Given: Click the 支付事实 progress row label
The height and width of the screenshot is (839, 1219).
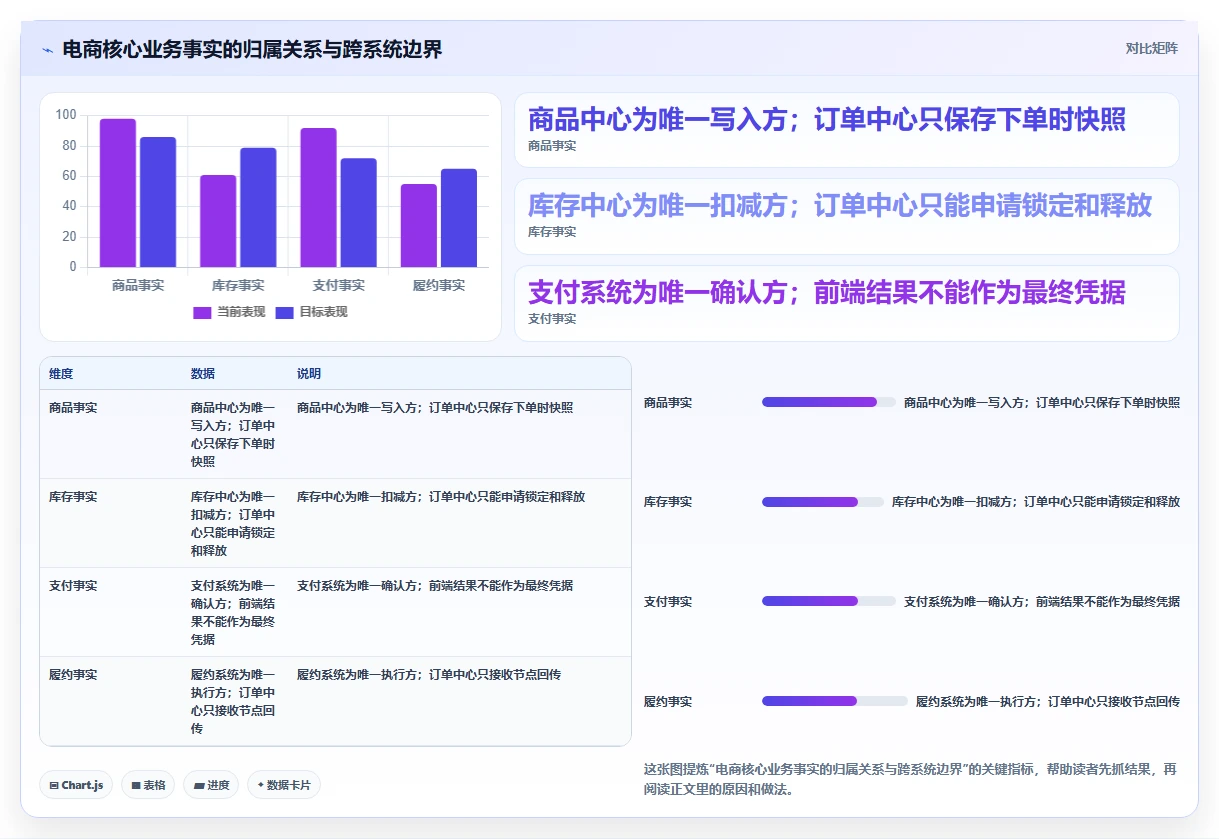Looking at the screenshot, I should (x=668, y=602).
